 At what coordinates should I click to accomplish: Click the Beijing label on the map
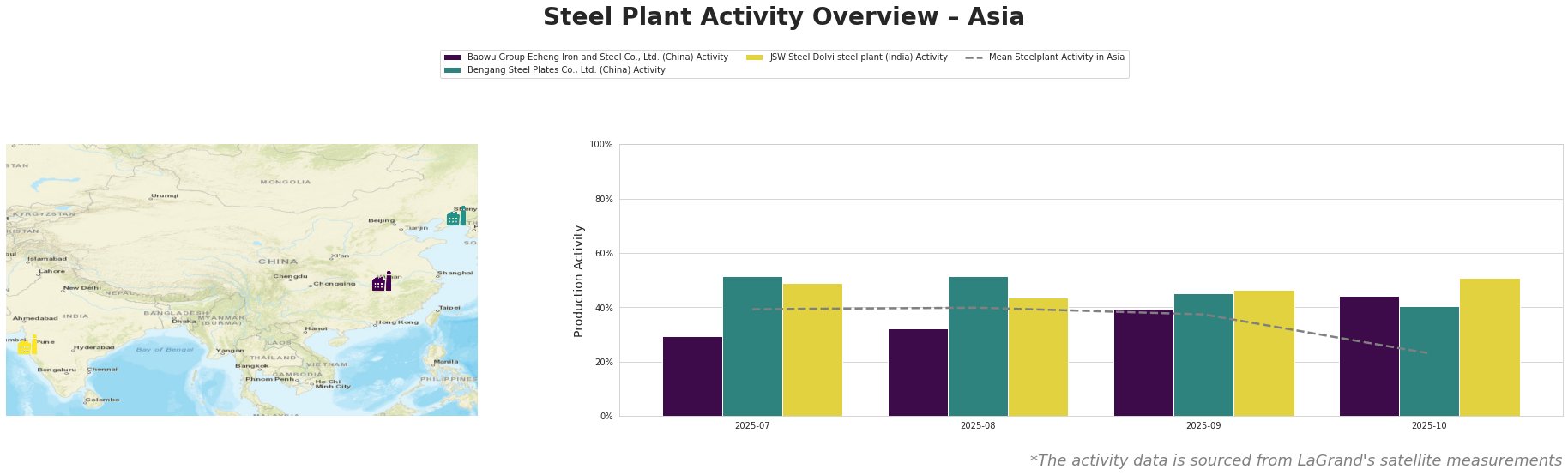[381, 220]
